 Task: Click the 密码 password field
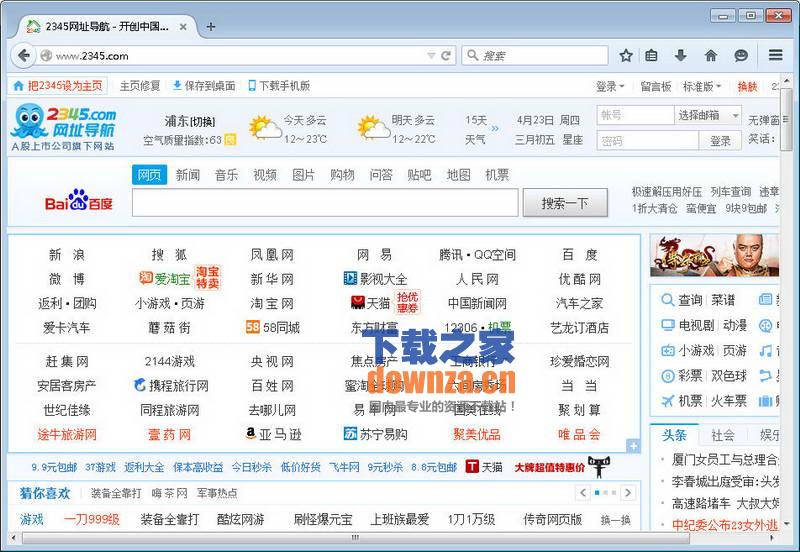647,140
